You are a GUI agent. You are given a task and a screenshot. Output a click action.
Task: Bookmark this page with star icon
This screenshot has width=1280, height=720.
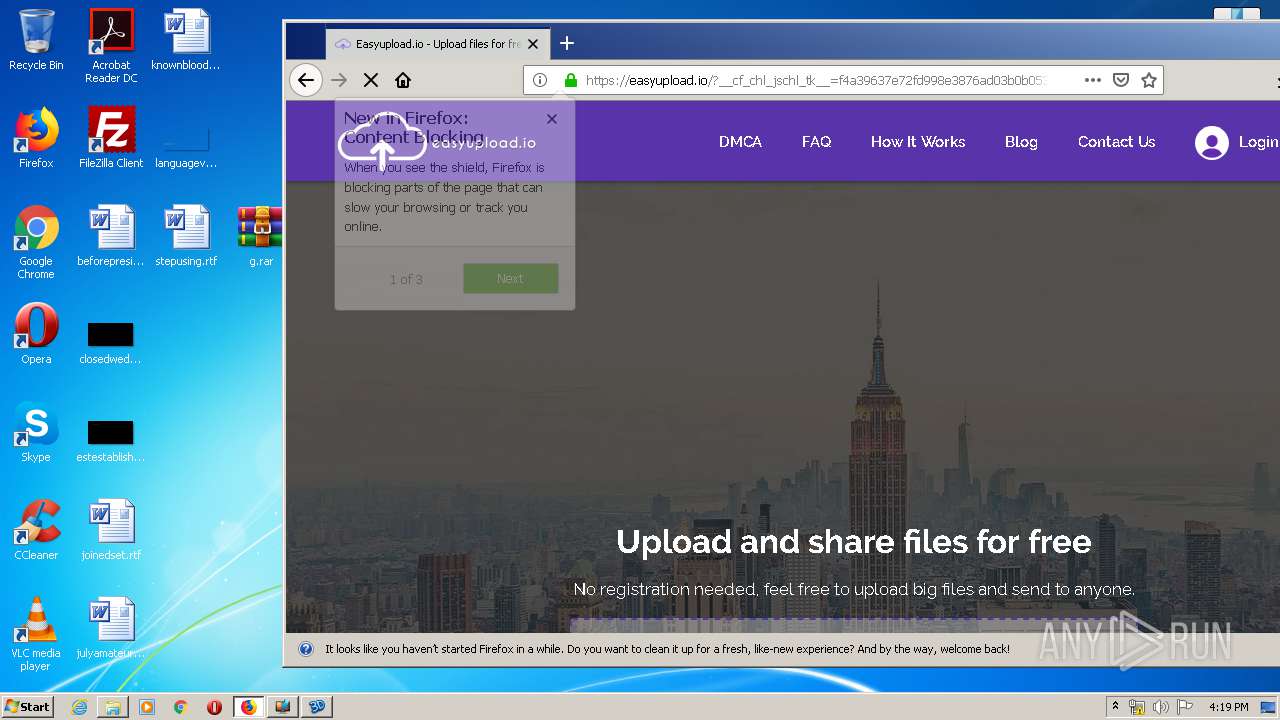click(x=1149, y=80)
